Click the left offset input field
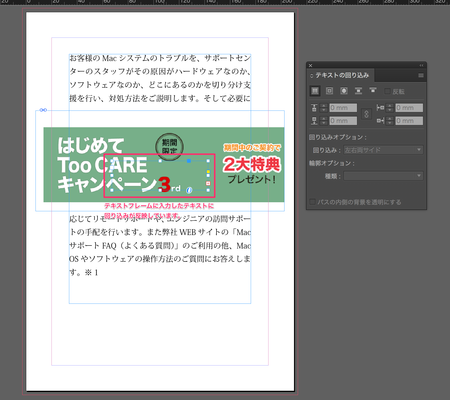 (409, 108)
